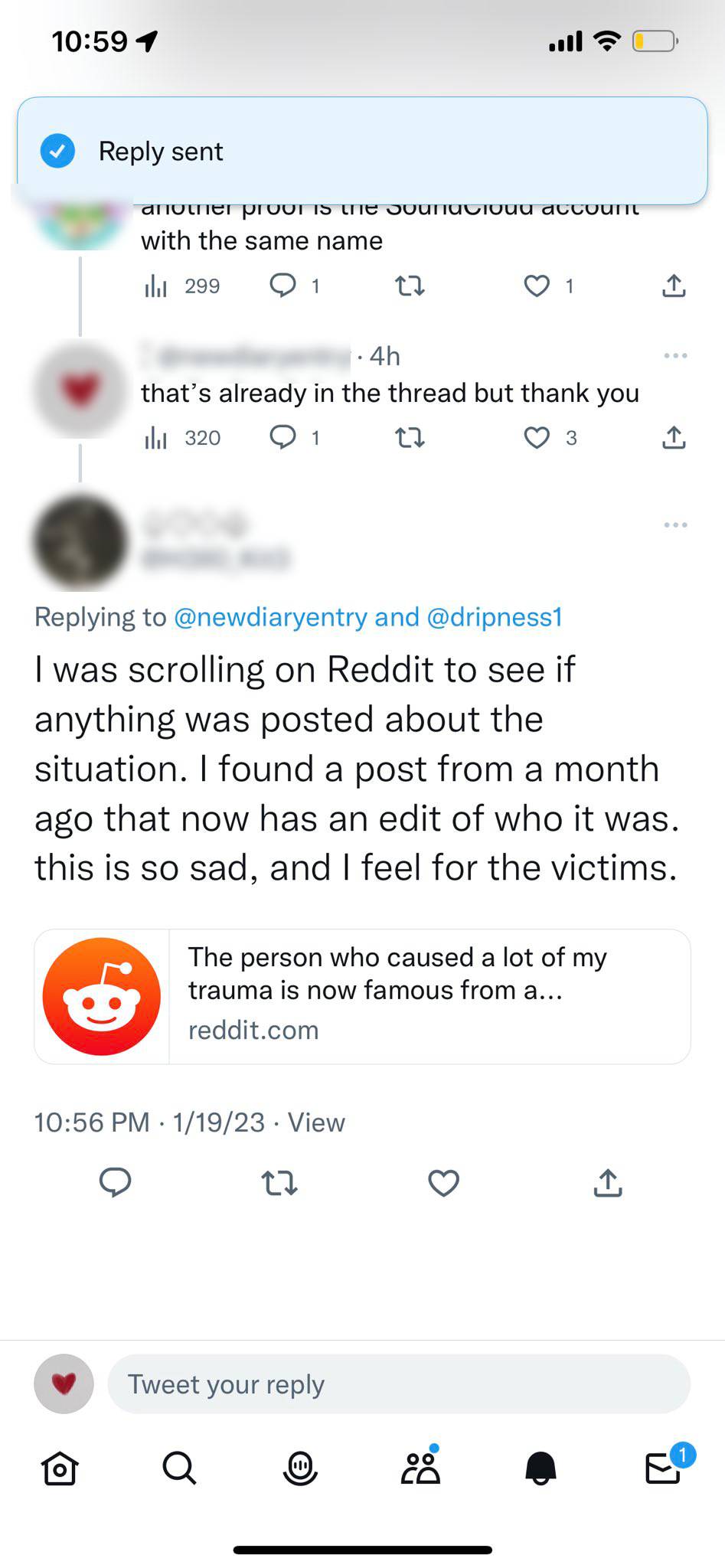
Task: Open the @newdiaryentry mention link
Action: [270, 617]
